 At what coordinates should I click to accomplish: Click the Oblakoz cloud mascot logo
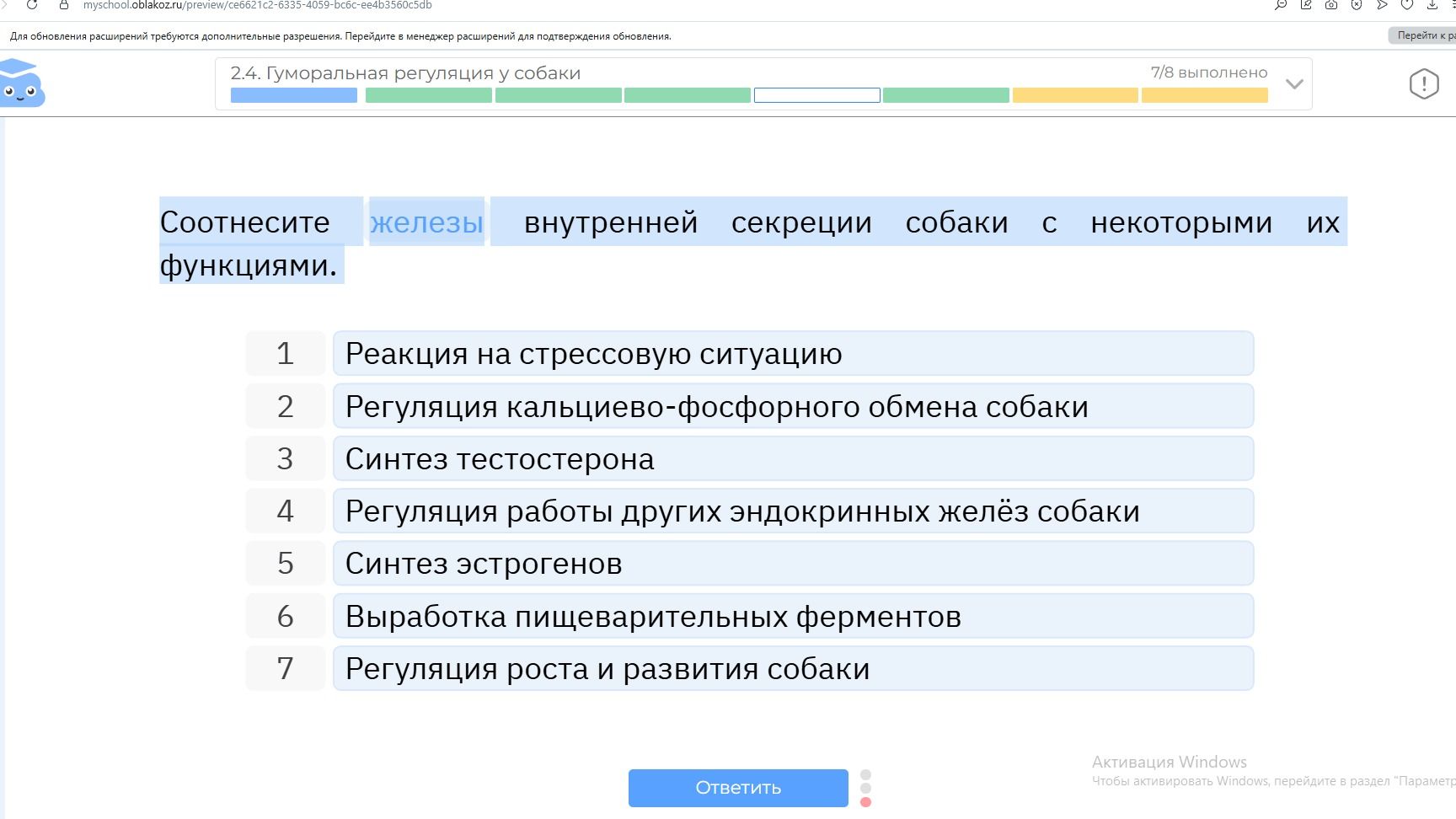(x=21, y=83)
